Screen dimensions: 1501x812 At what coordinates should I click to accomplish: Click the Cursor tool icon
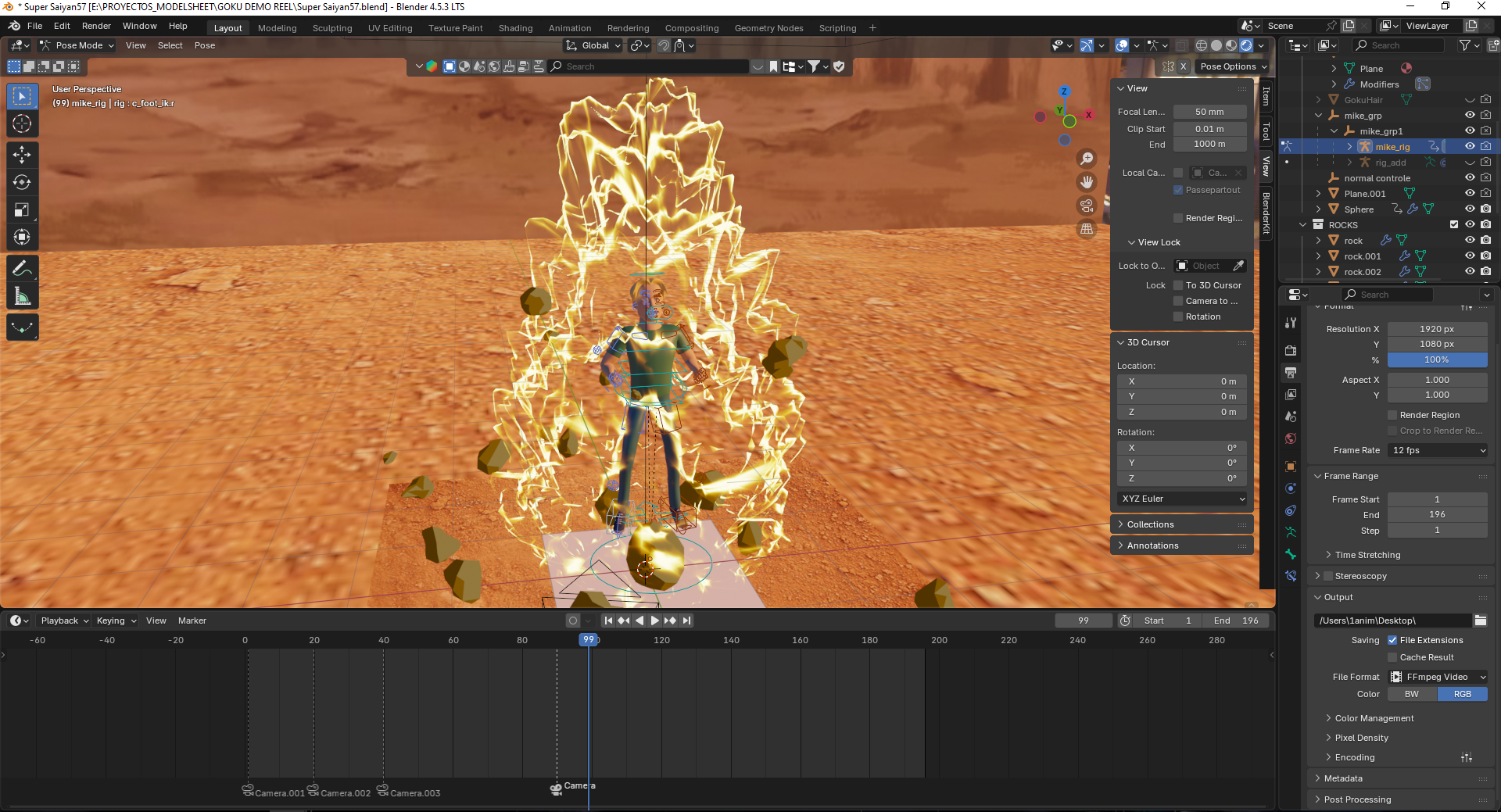tap(22, 123)
